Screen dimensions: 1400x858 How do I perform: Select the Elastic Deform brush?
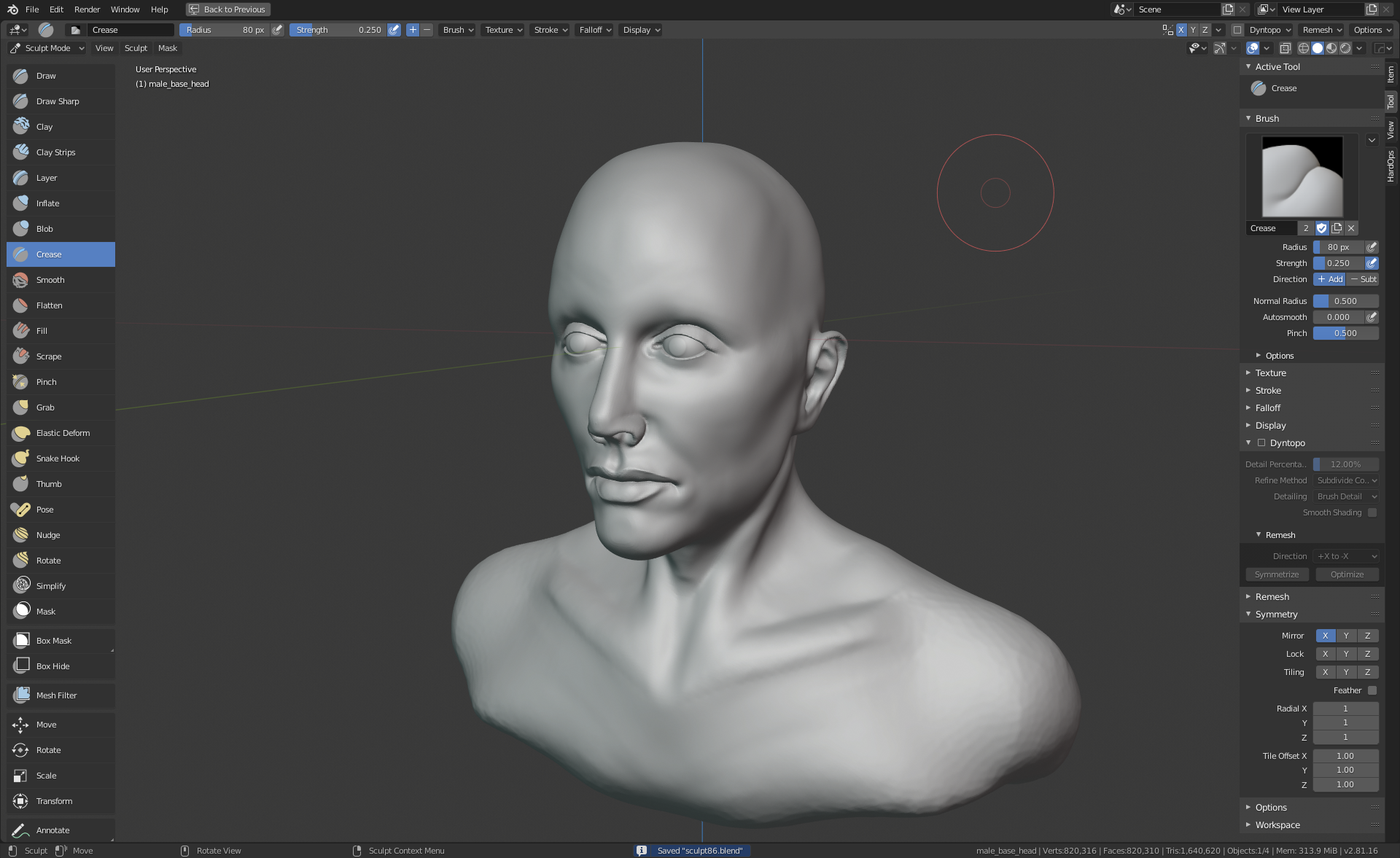tap(63, 433)
